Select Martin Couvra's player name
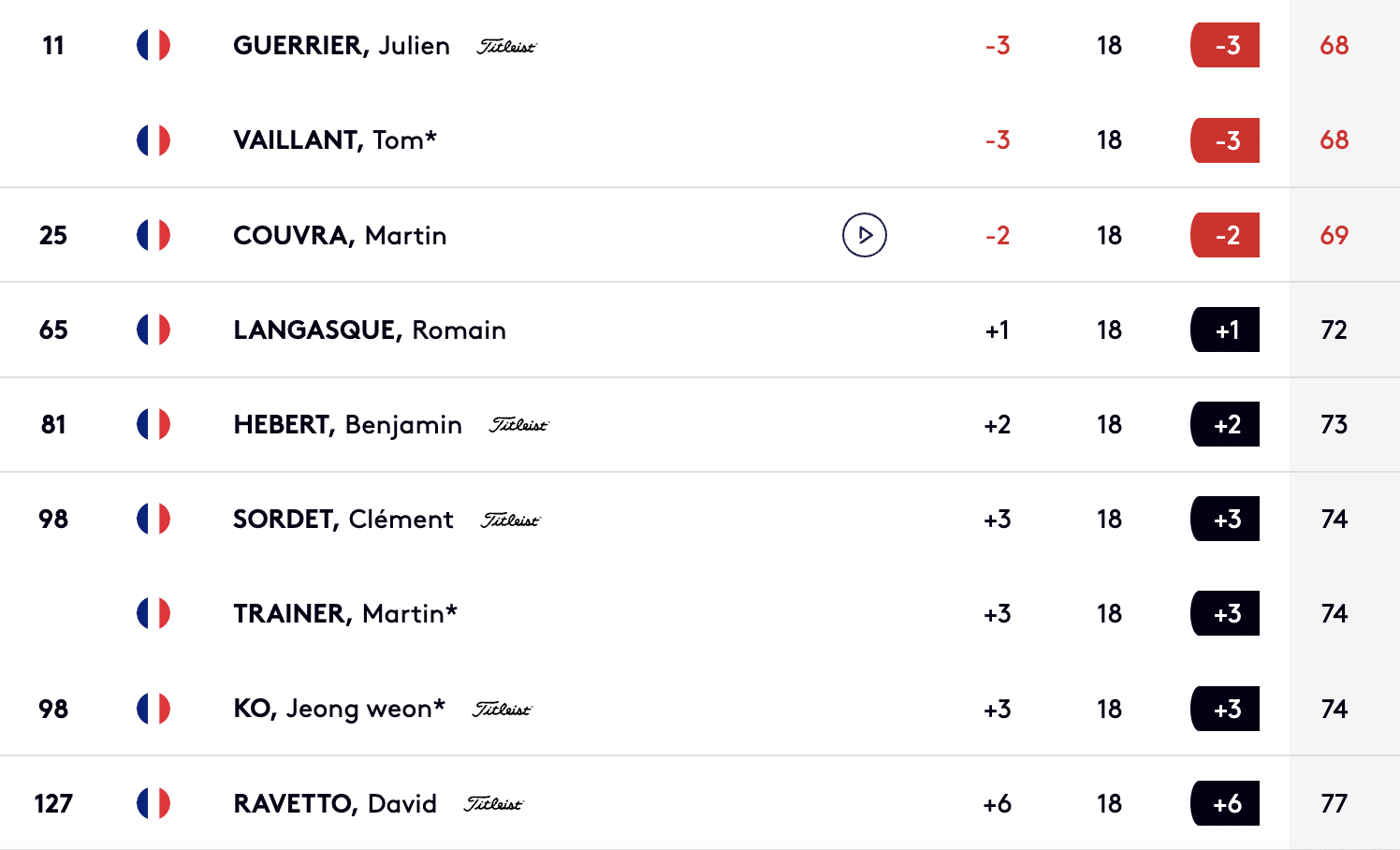The width and height of the screenshot is (1400, 850). (x=339, y=235)
